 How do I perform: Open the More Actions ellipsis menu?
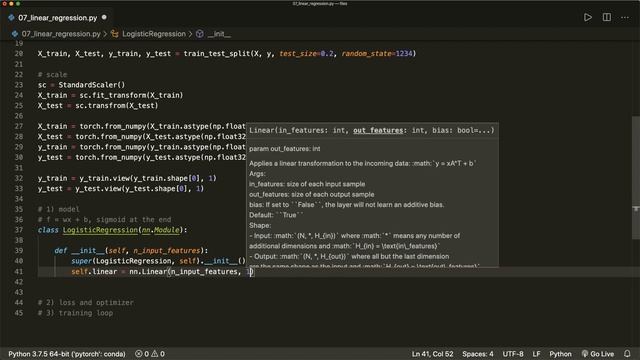[625, 18]
